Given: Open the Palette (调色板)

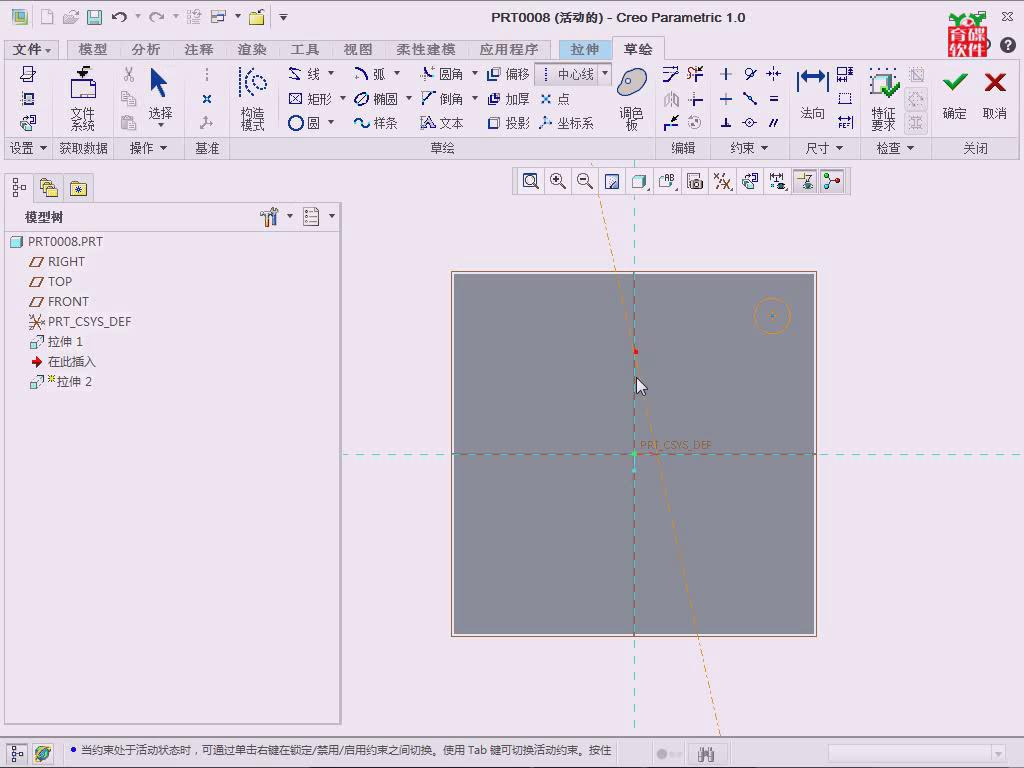Looking at the screenshot, I should point(632,99).
